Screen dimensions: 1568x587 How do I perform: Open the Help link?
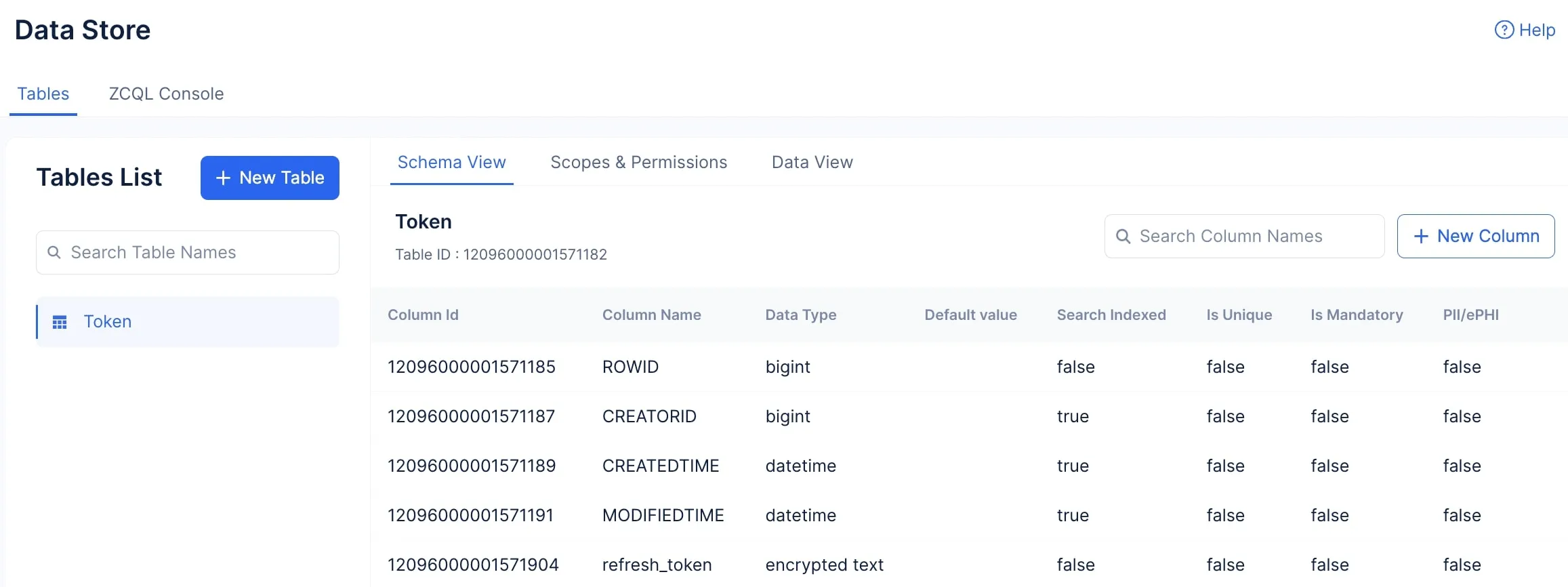point(1536,30)
